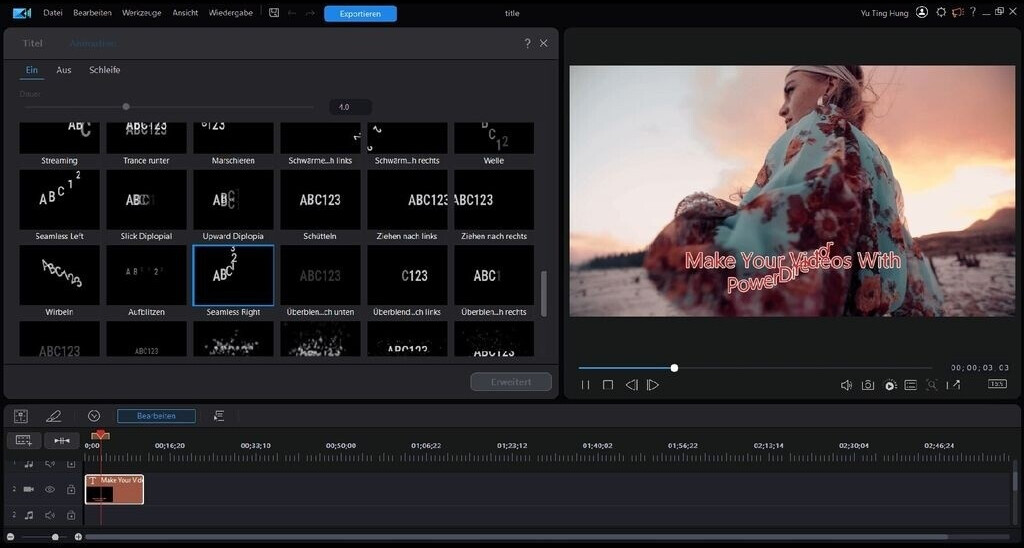The width and height of the screenshot is (1024, 548).
Task: Click the Stop playback button
Action: click(x=607, y=385)
